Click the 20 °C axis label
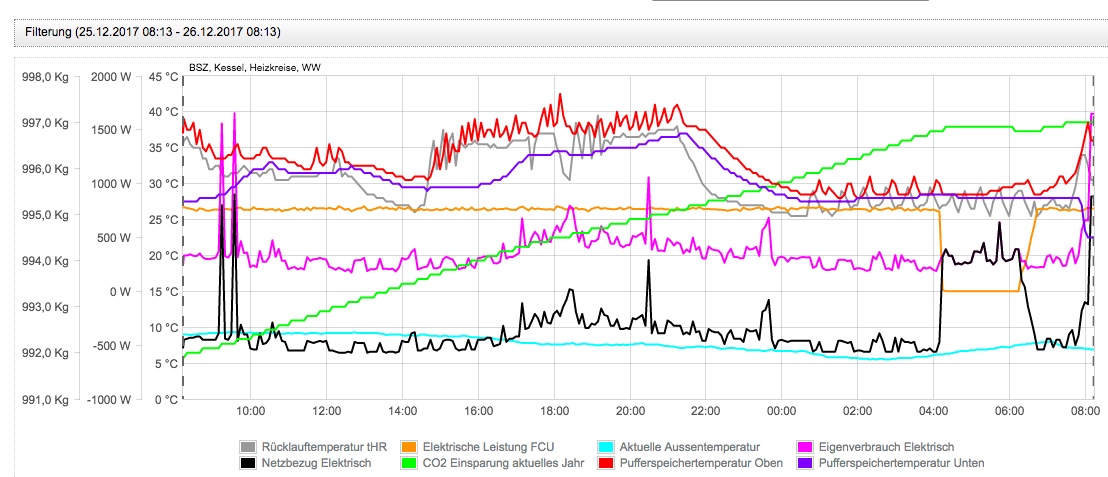 163,256
